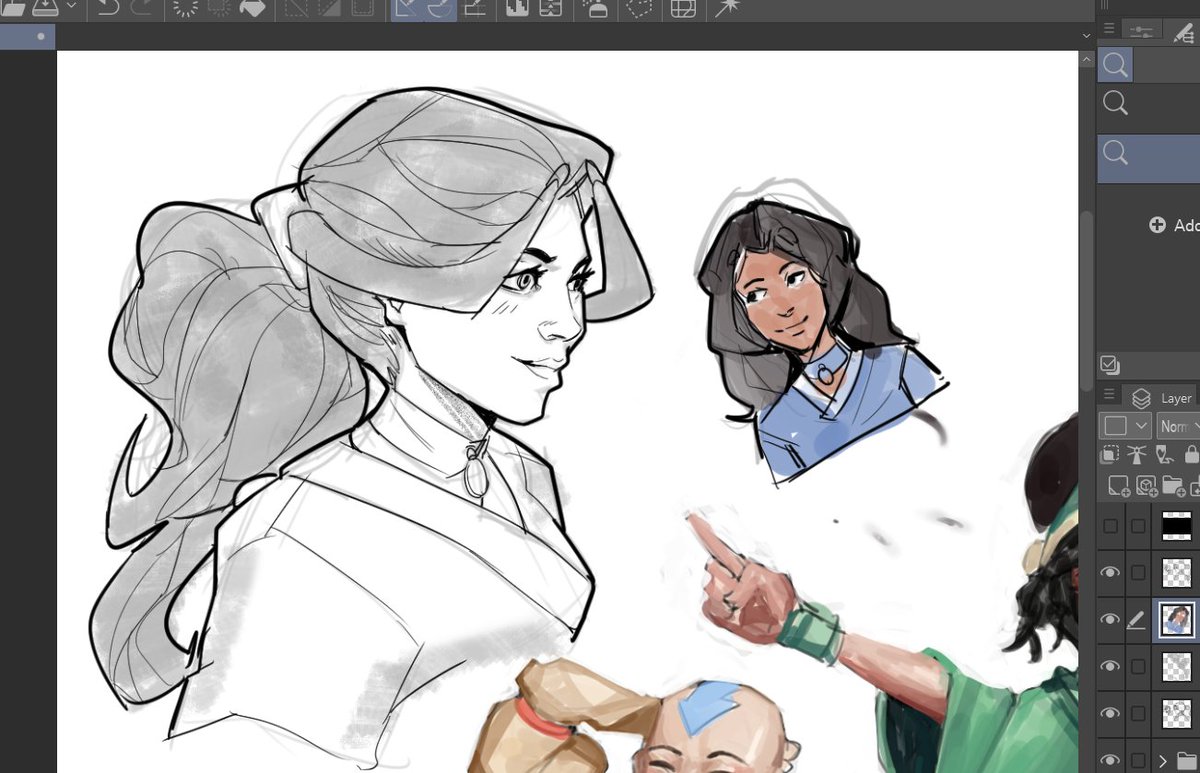Click the Open file folder icon
The width and height of the screenshot is (1200, 773).
[13, 8]
